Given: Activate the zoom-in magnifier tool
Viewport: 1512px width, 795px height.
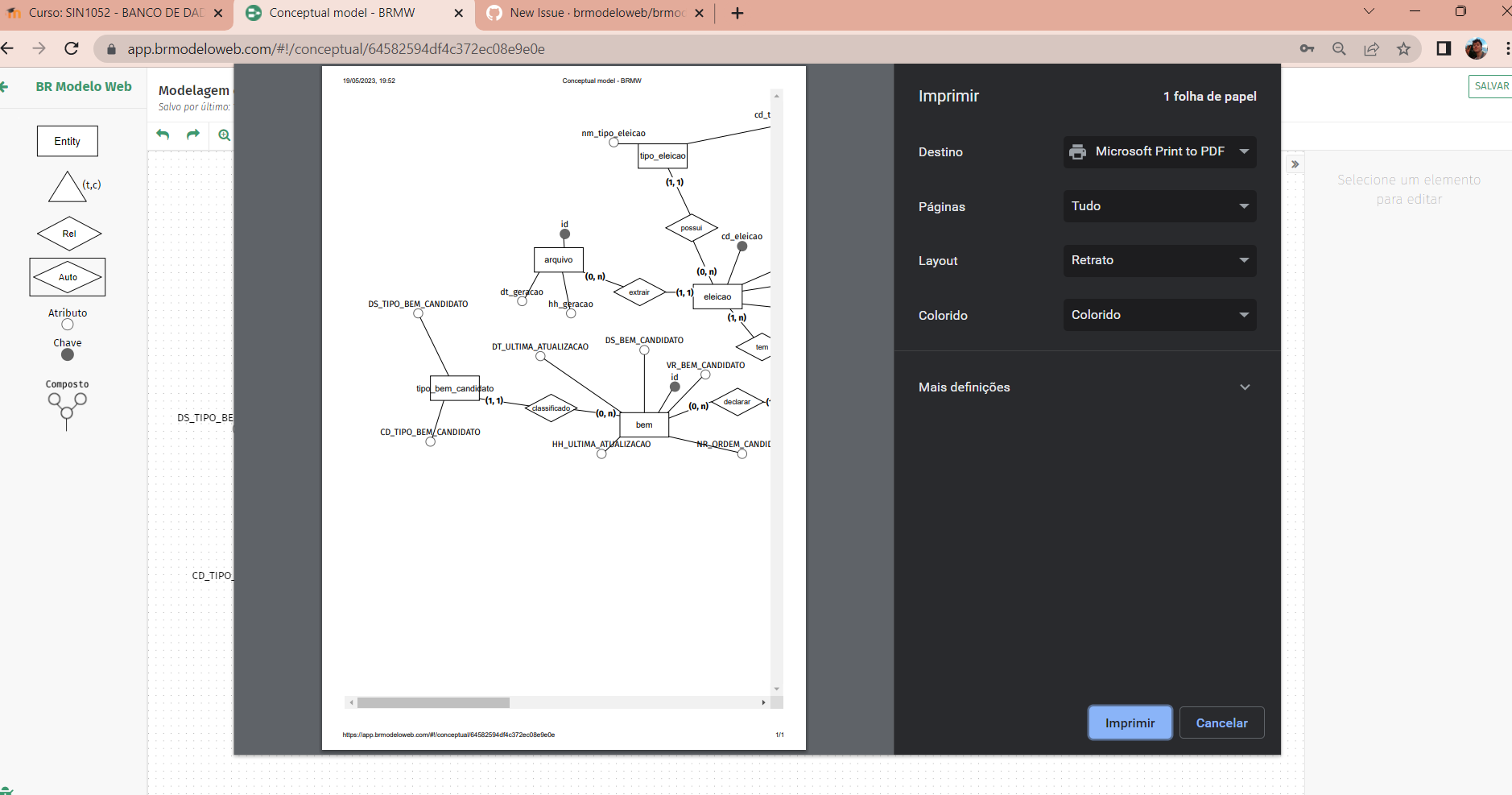Looking at the screenshot, I should tap(224, 135).
